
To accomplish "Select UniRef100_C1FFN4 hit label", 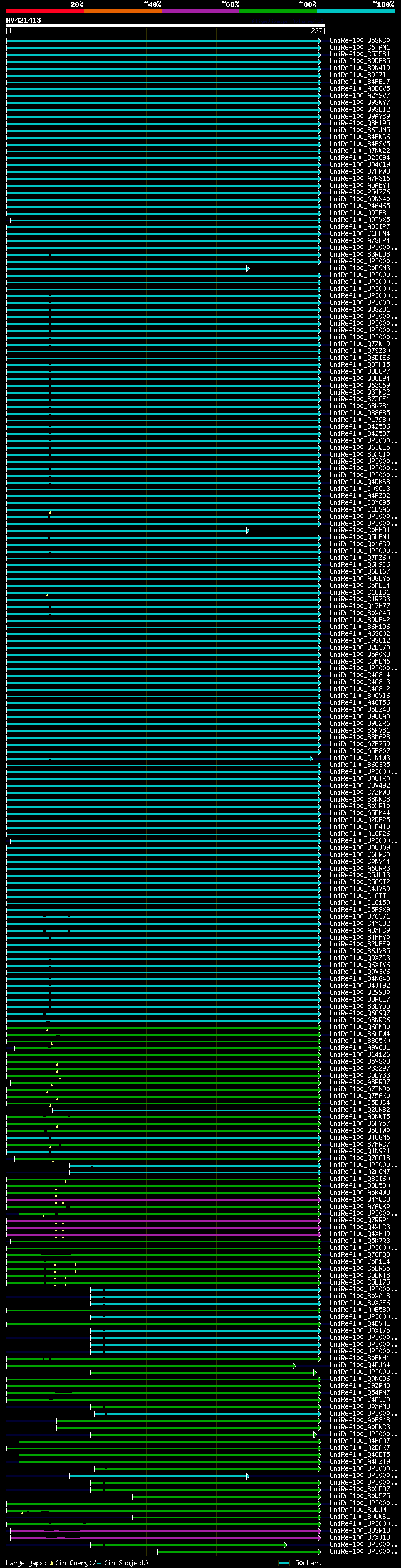I will (x=360, y=234).
